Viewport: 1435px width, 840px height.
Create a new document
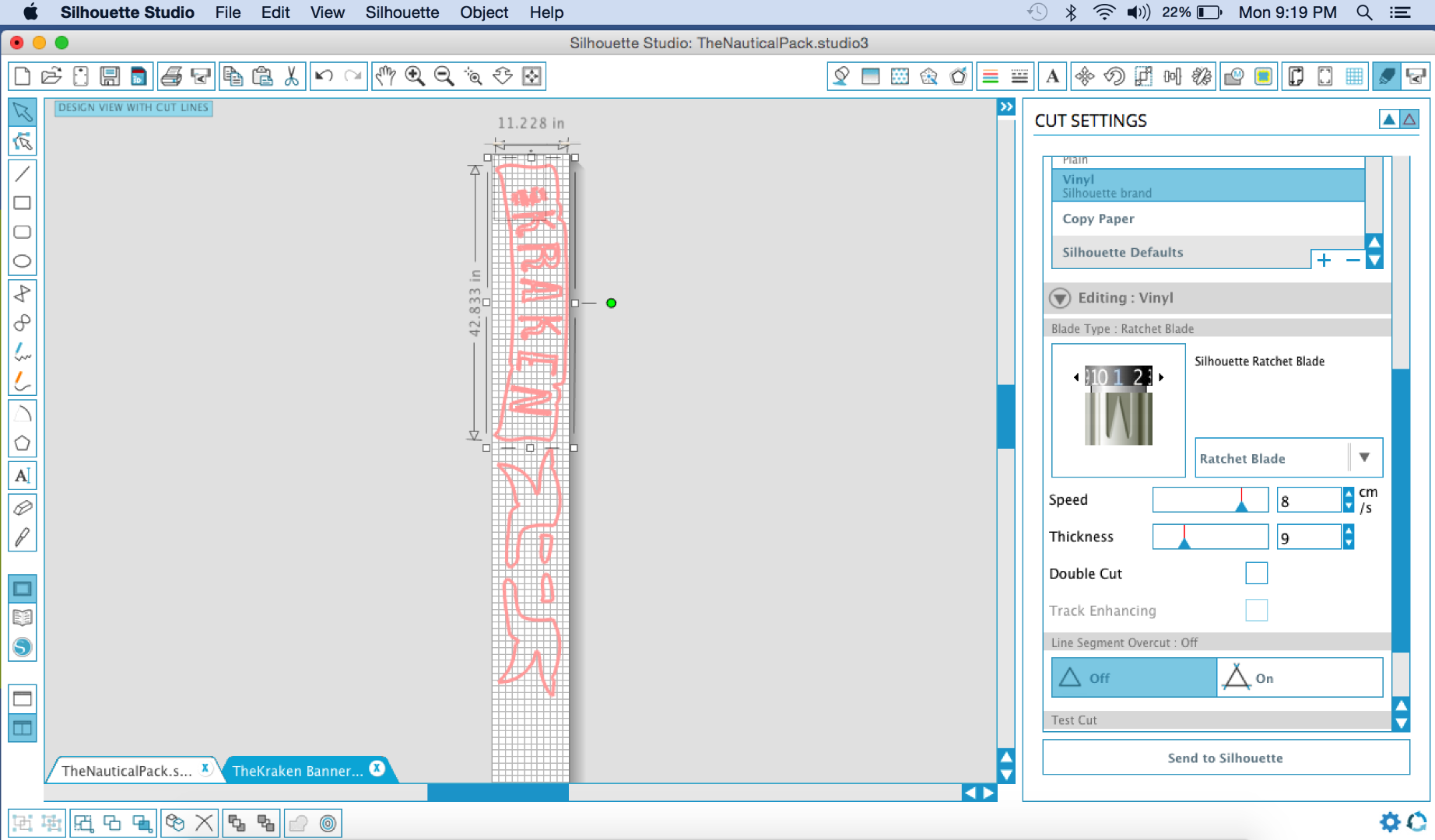click(23, 76)
